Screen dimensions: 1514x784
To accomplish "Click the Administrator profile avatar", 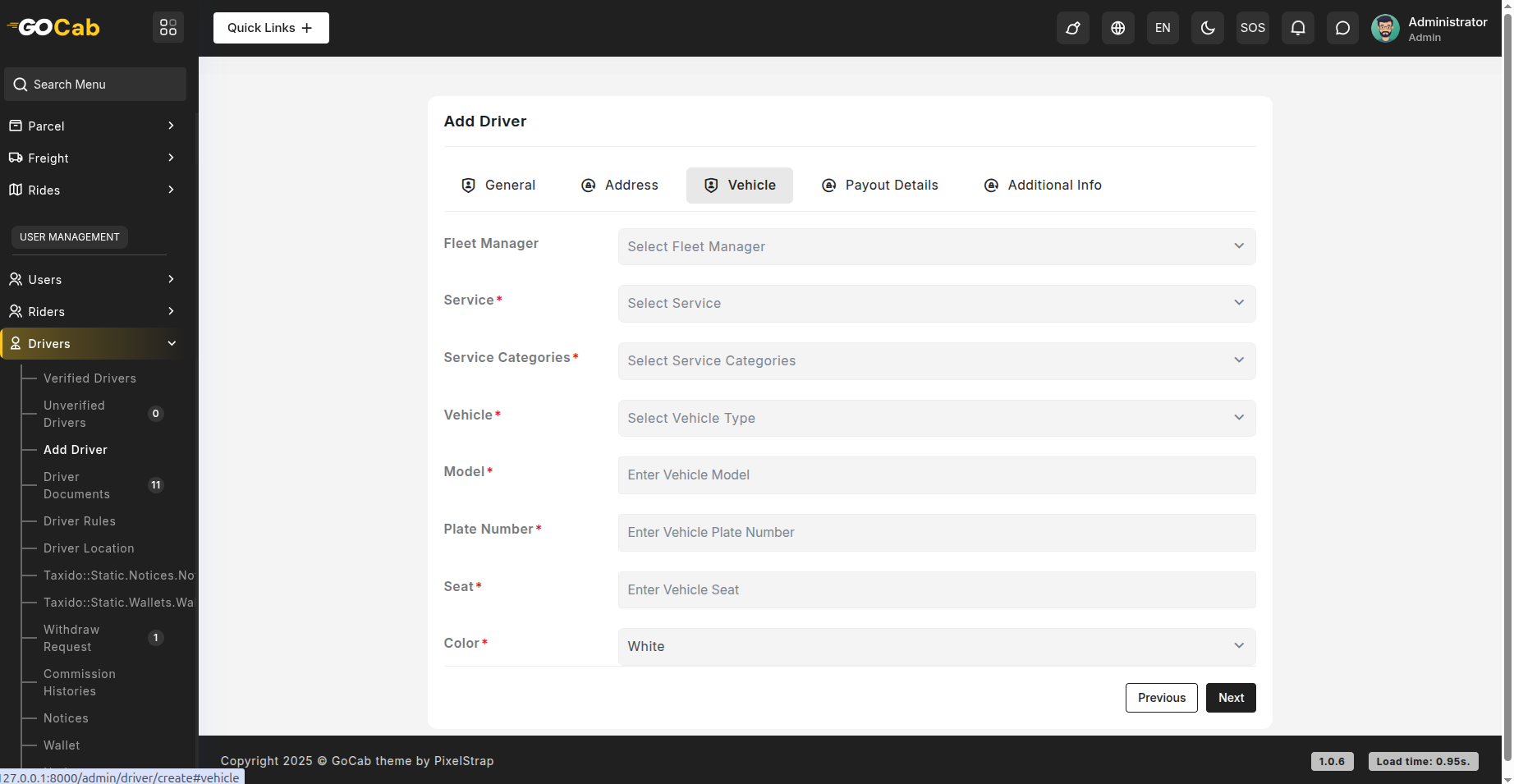I will pos(1385,28).
